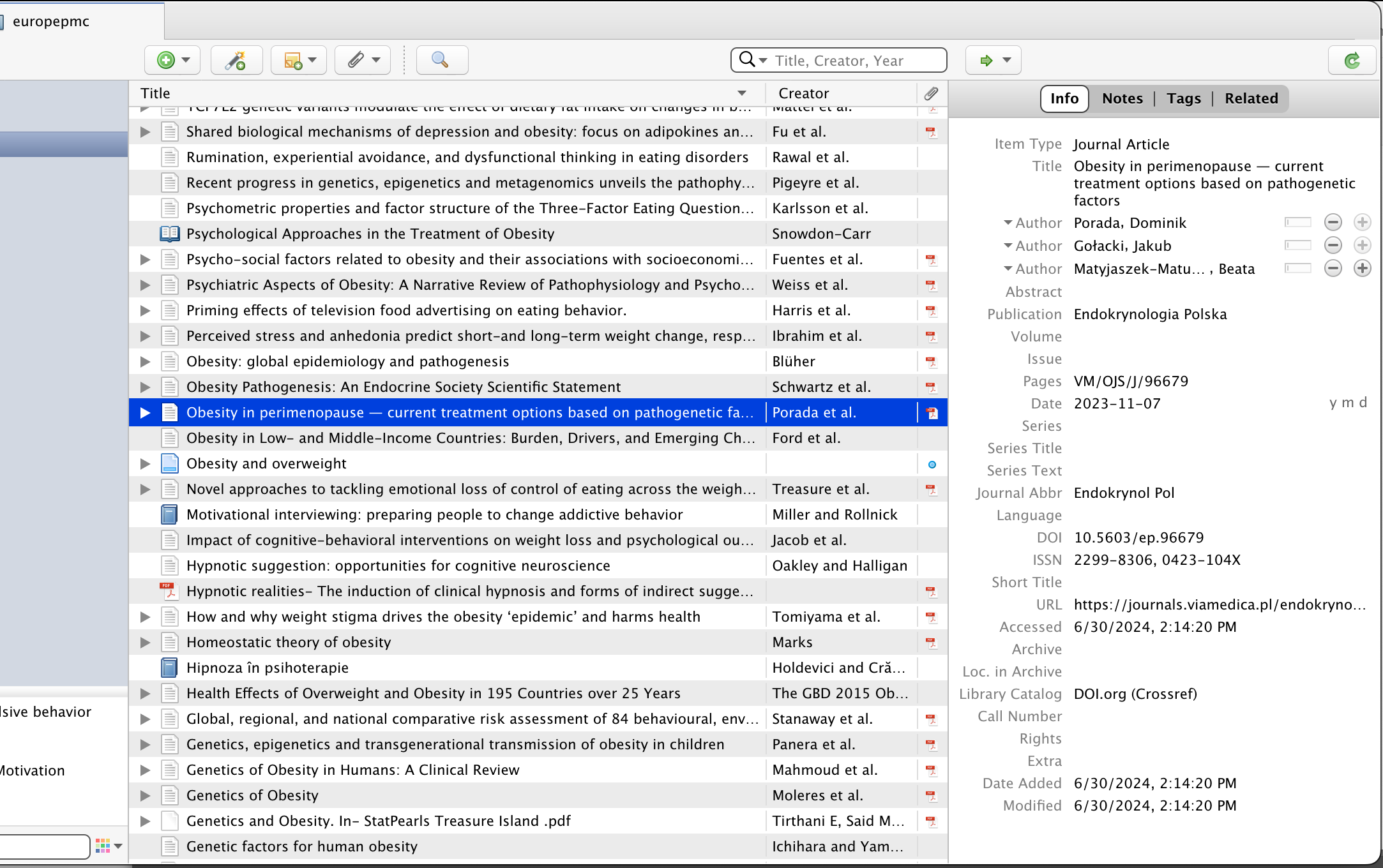The width and height of the screenshot is (1383, 868).
Task: Open Advanced Search magnifier icon
Action: [441, 60]
